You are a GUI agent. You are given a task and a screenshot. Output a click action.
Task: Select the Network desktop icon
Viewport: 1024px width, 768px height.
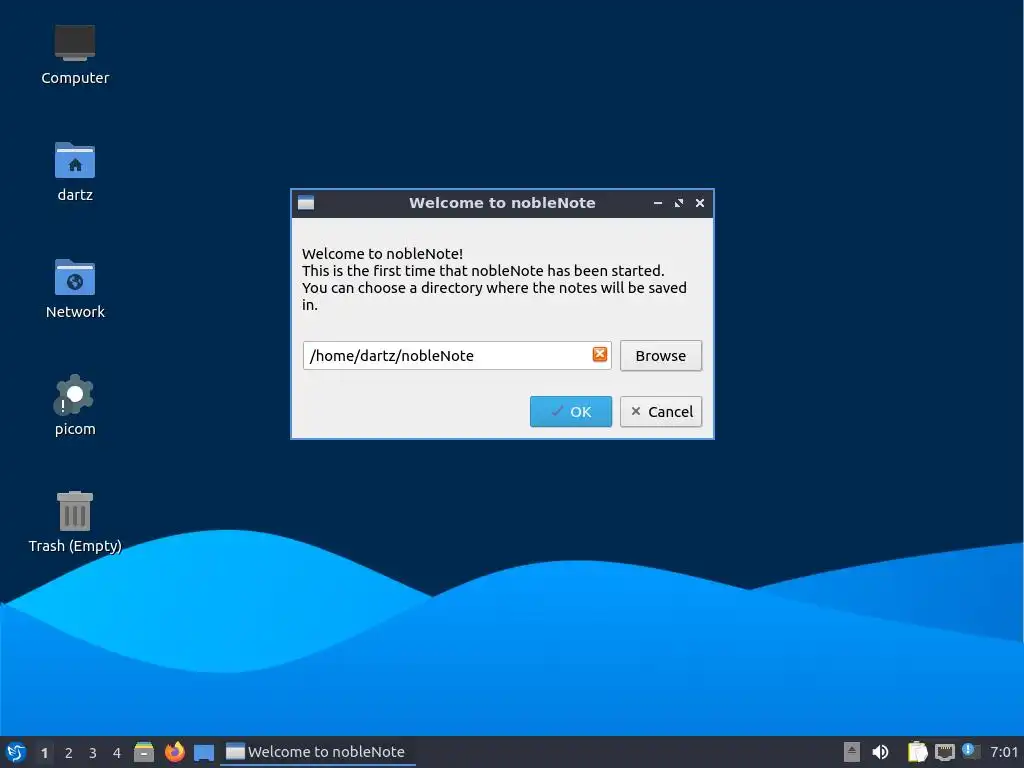(x=75, y=289)
